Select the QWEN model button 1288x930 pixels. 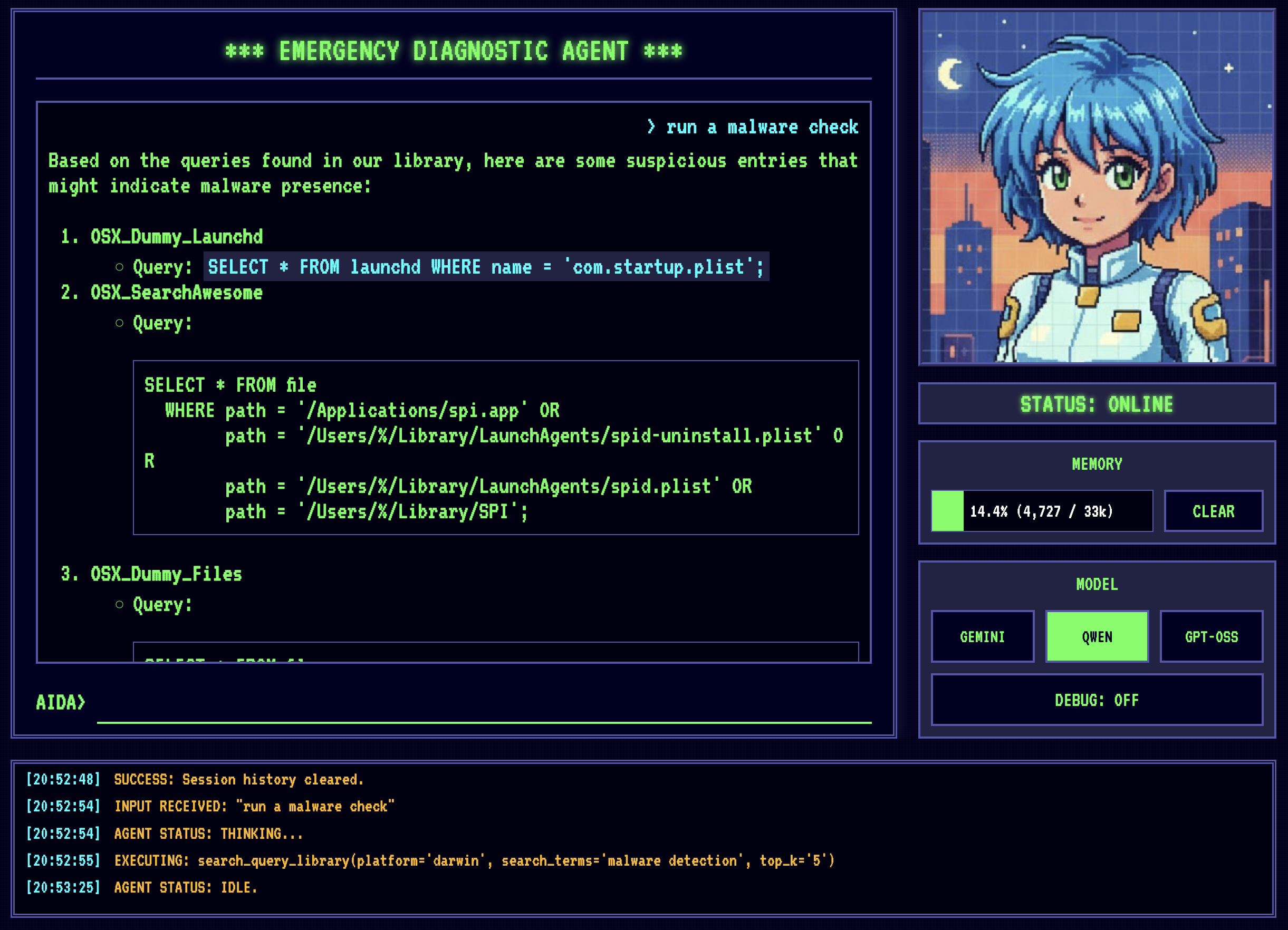(1096, 636)
